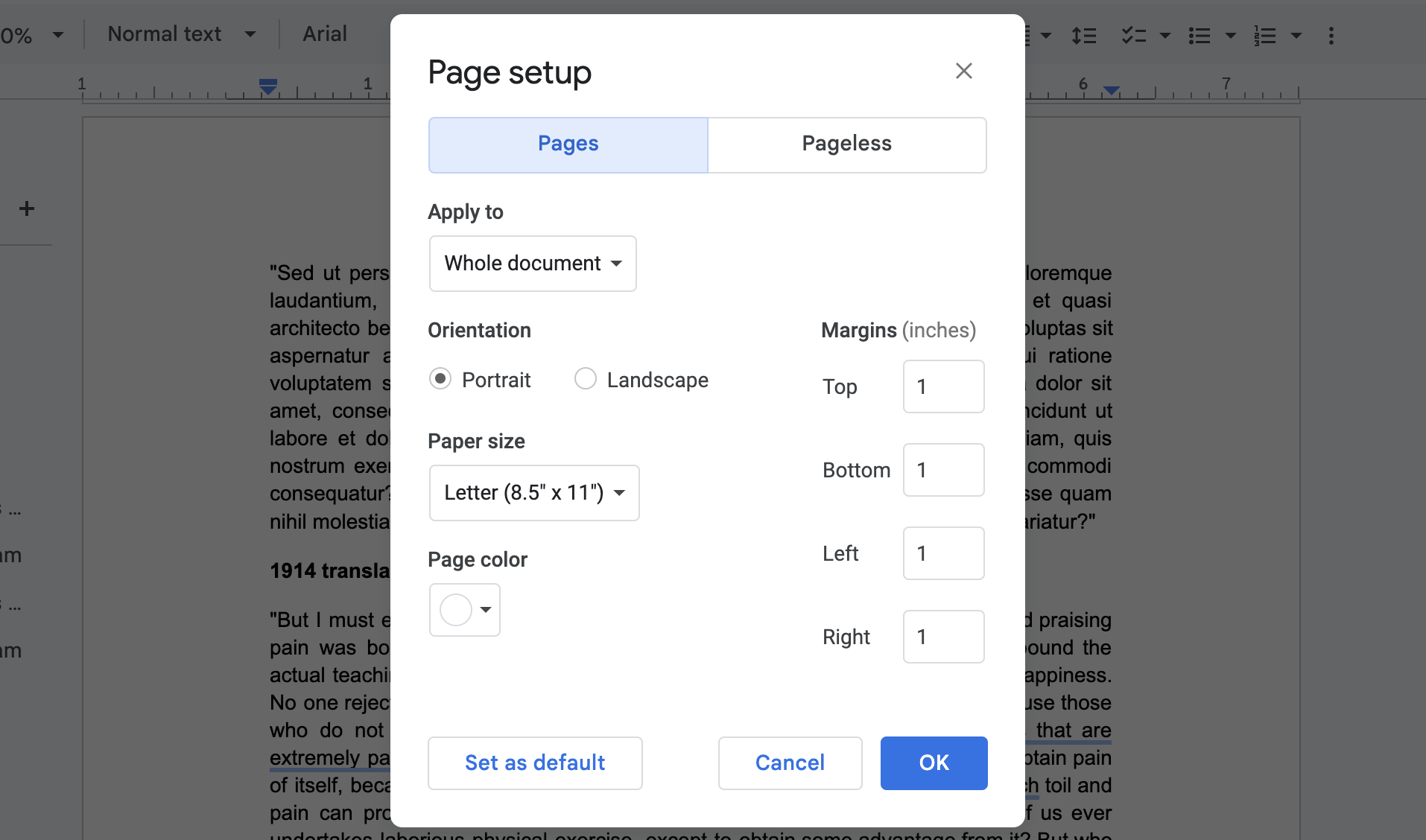The height and width of the screenshot is (840, 1426).
Task: Insert a numbered list
Action: 1264,35
